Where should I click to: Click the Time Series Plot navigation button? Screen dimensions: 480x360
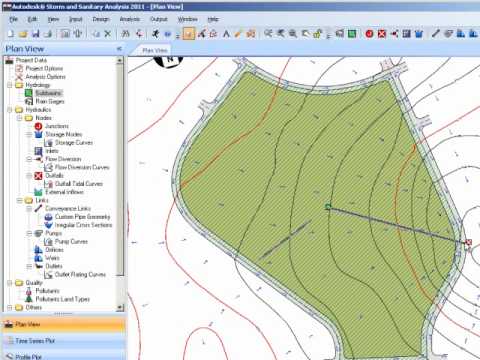click(64, 341)
